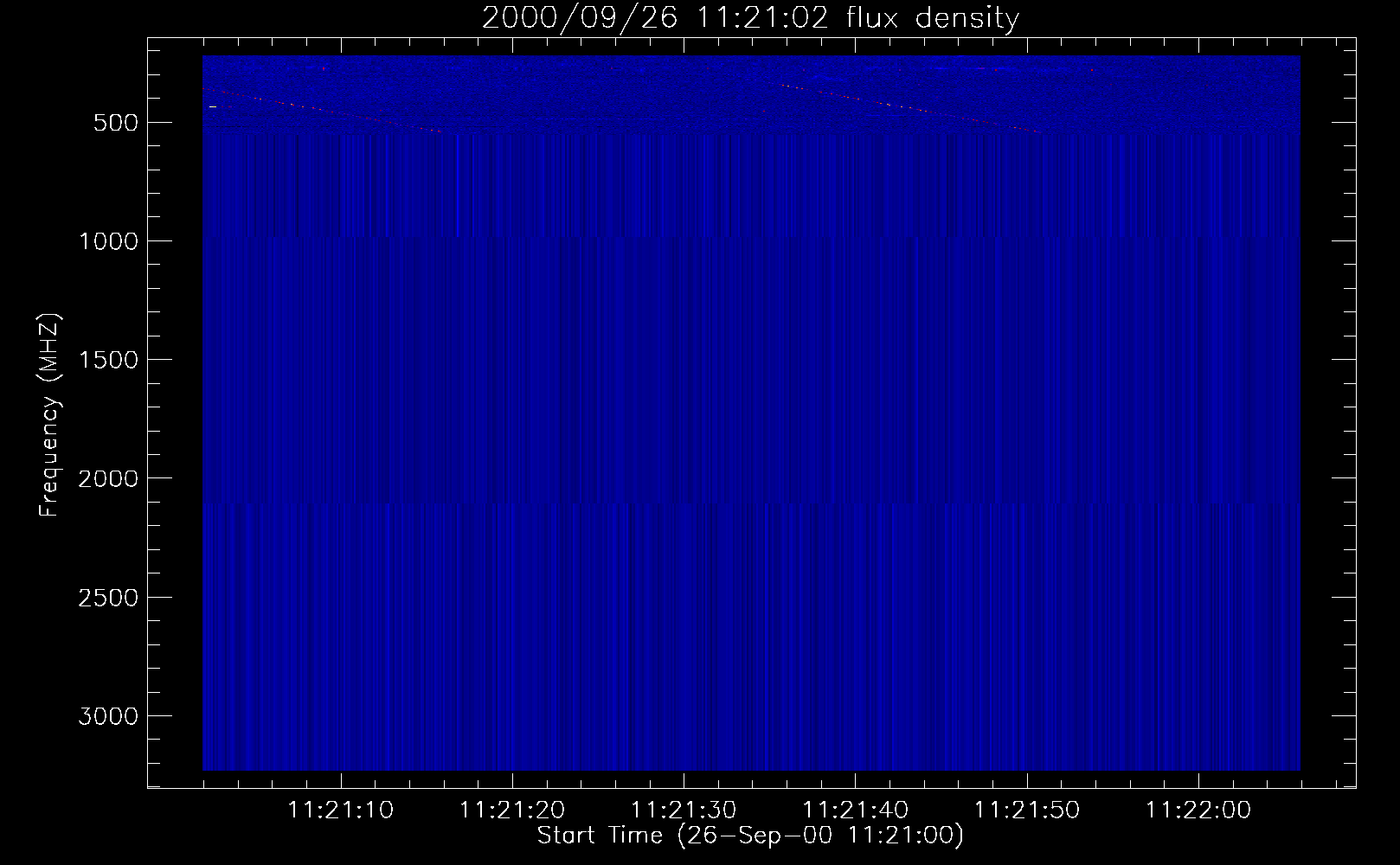This screenshot has width=1400, height=865.
Task: Select the 2500 frequency tick label
Action: 108,598
